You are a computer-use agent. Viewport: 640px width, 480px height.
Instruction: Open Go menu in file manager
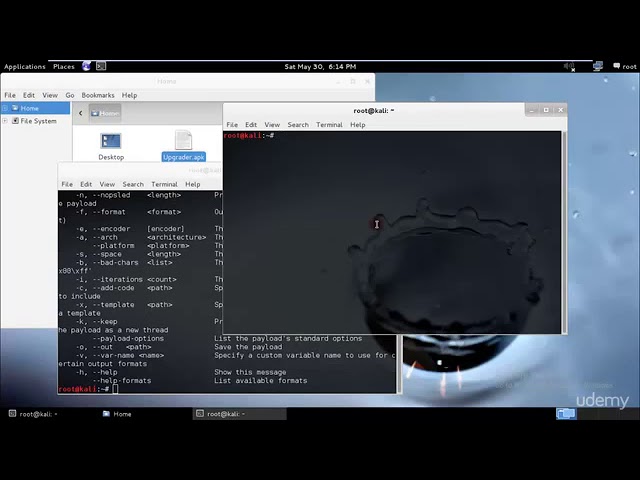(x=70, y=95)
